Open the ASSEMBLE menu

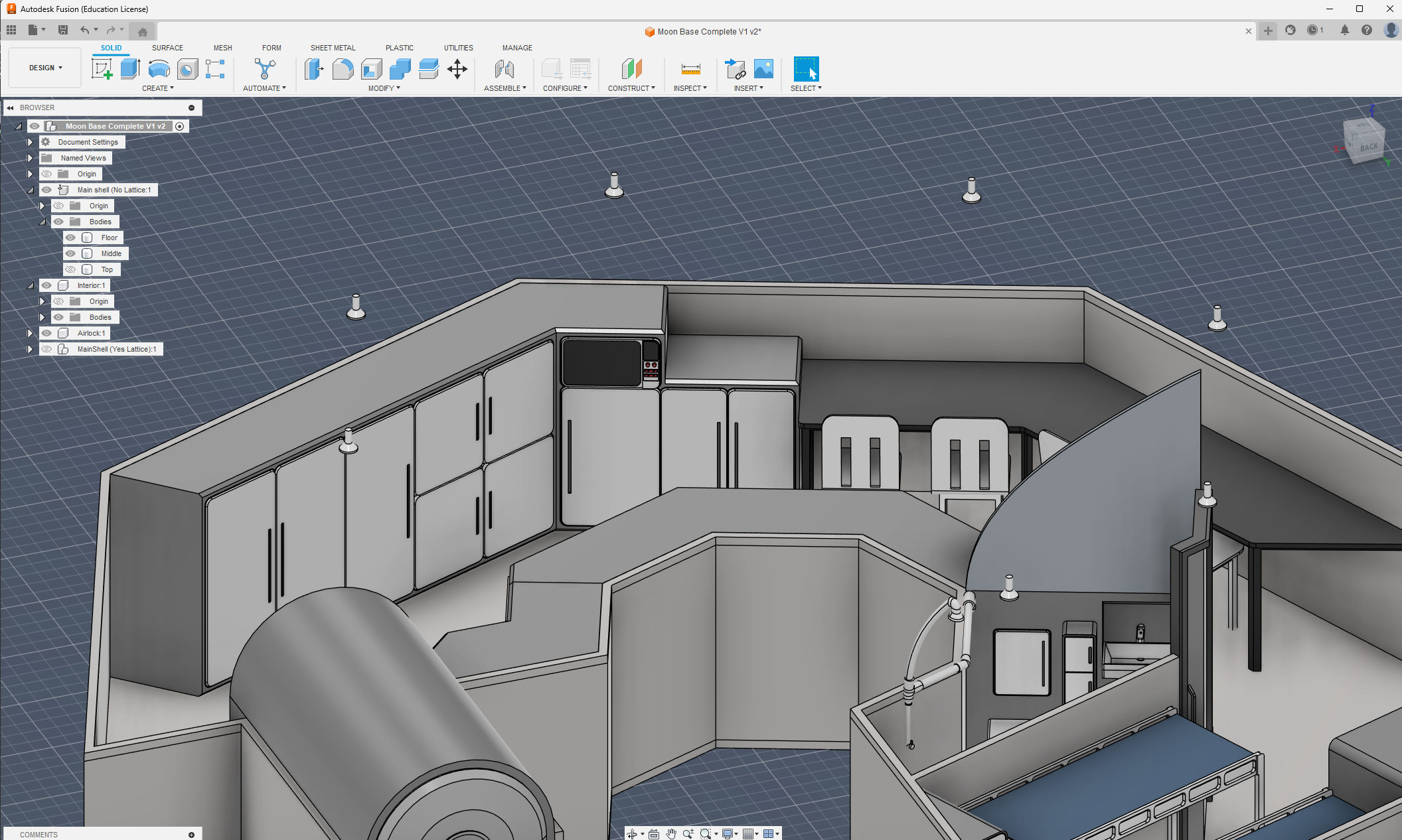click(x=505, y=88)
